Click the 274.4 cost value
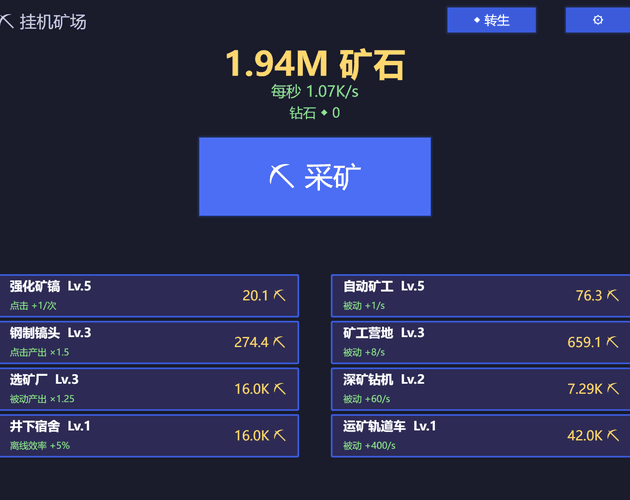The image size is (630, 500). tap(251, 342)
